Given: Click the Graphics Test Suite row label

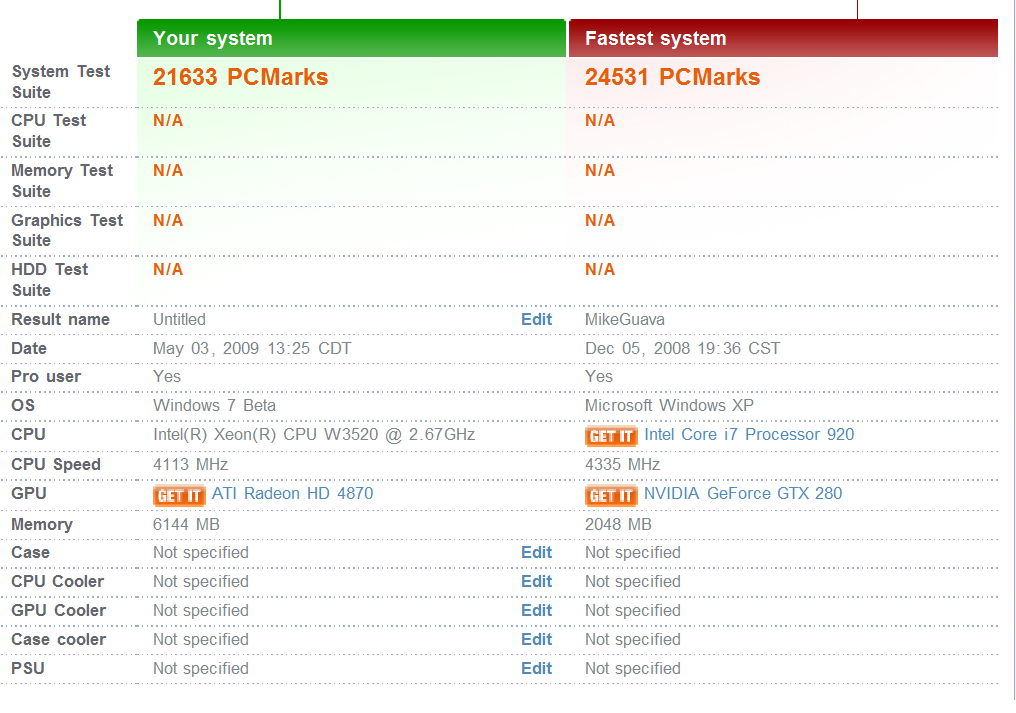Looking at the screenshot, I should point(67,230).
